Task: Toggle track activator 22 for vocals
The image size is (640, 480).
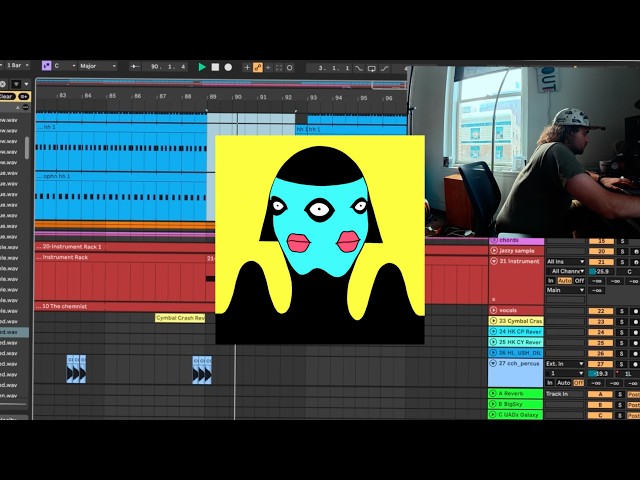Action: pos(601,311)
